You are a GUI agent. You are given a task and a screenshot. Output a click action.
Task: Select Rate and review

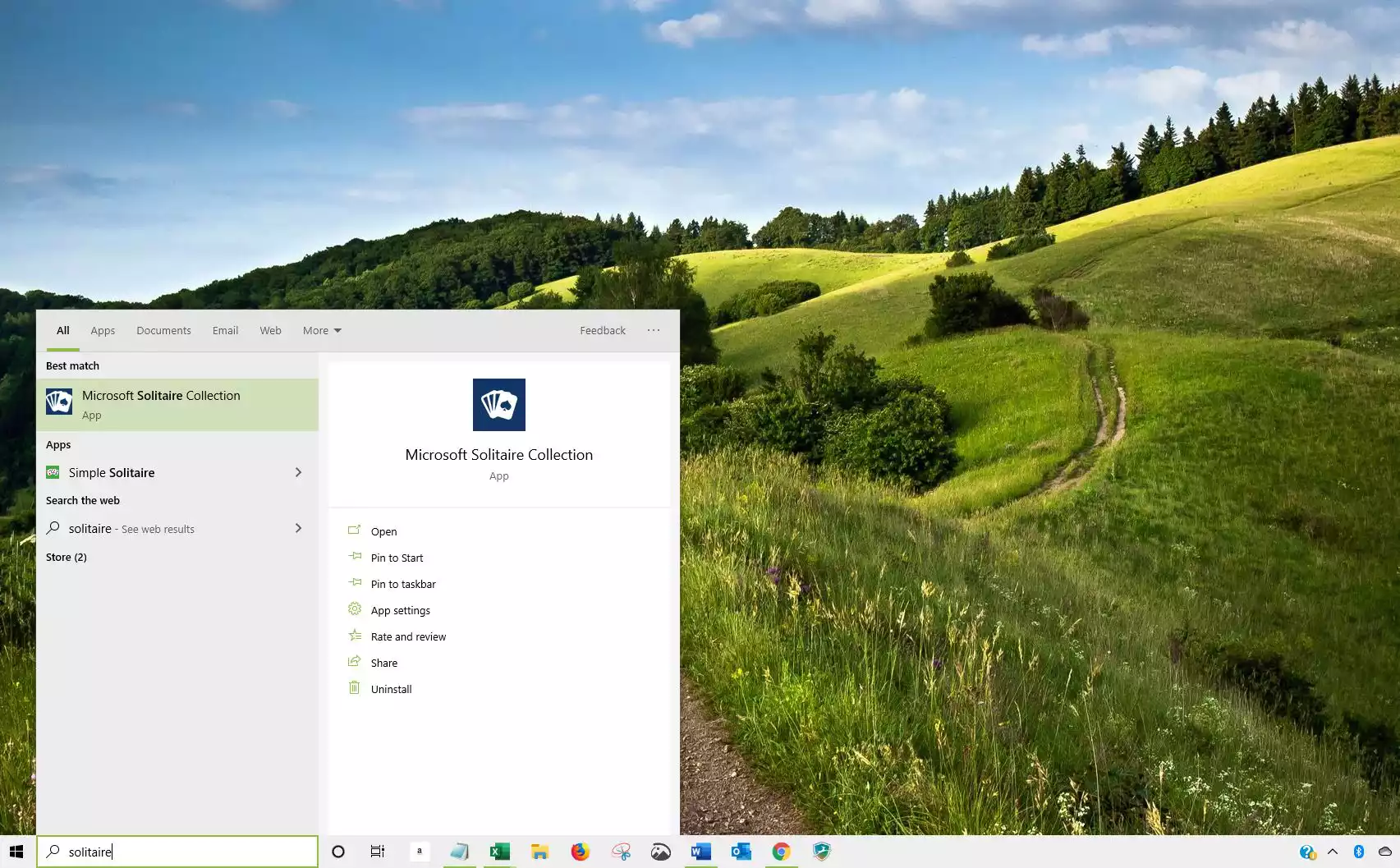point(408,636)
